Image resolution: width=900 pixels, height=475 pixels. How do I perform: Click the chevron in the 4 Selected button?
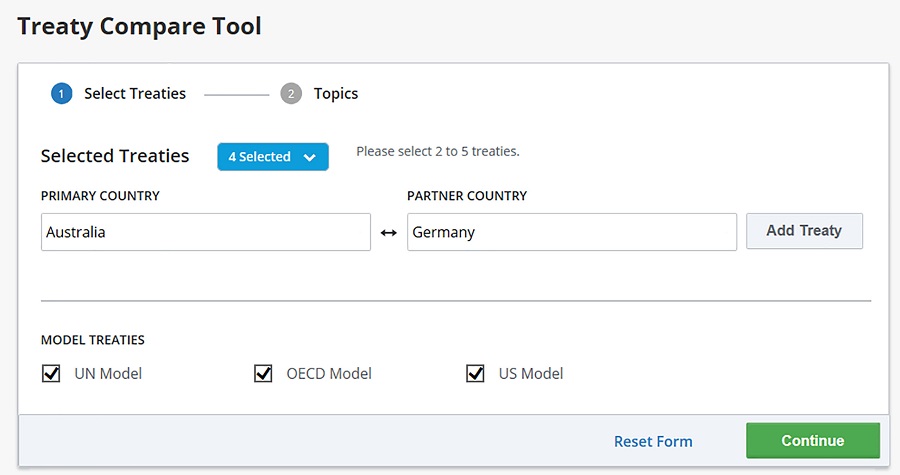(x=309, y=157)
